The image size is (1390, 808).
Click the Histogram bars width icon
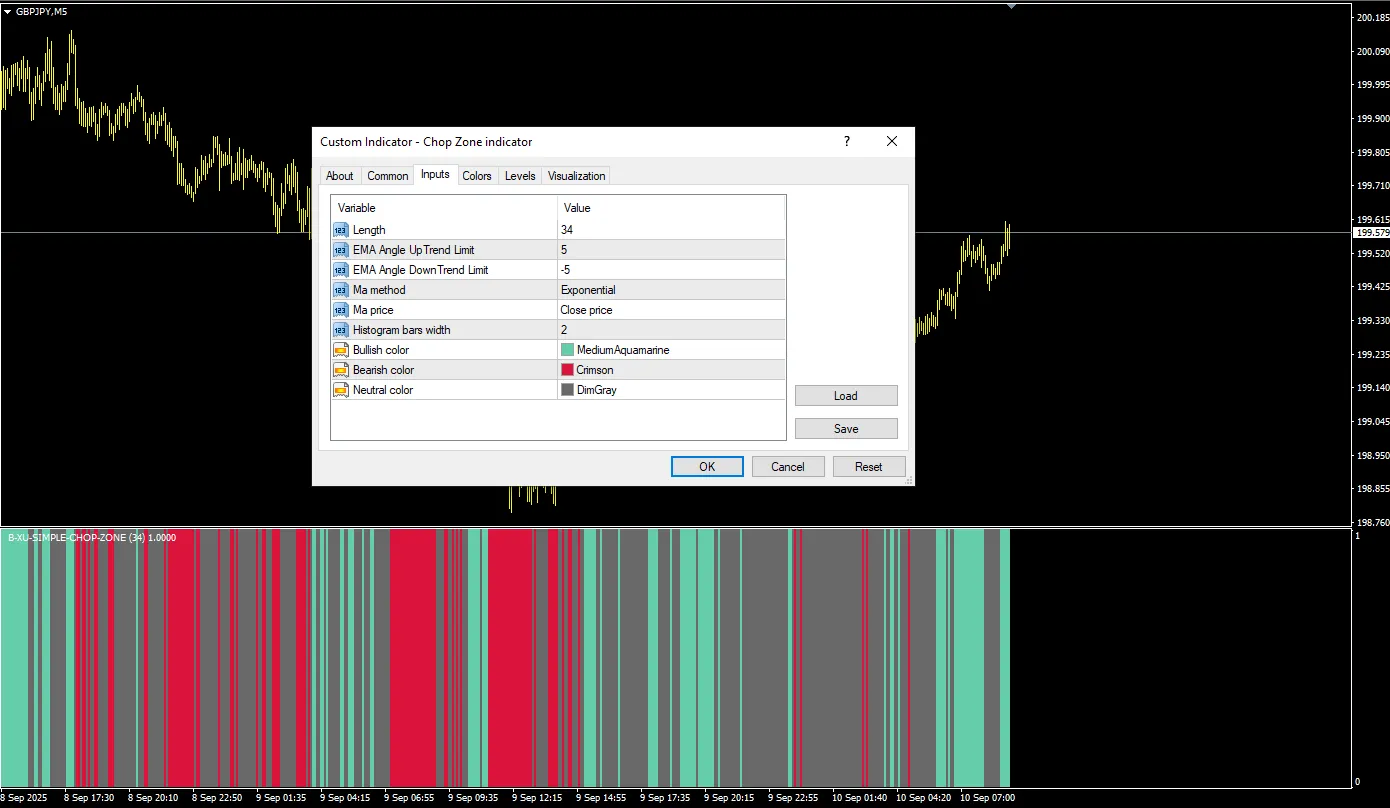point(341,330)
